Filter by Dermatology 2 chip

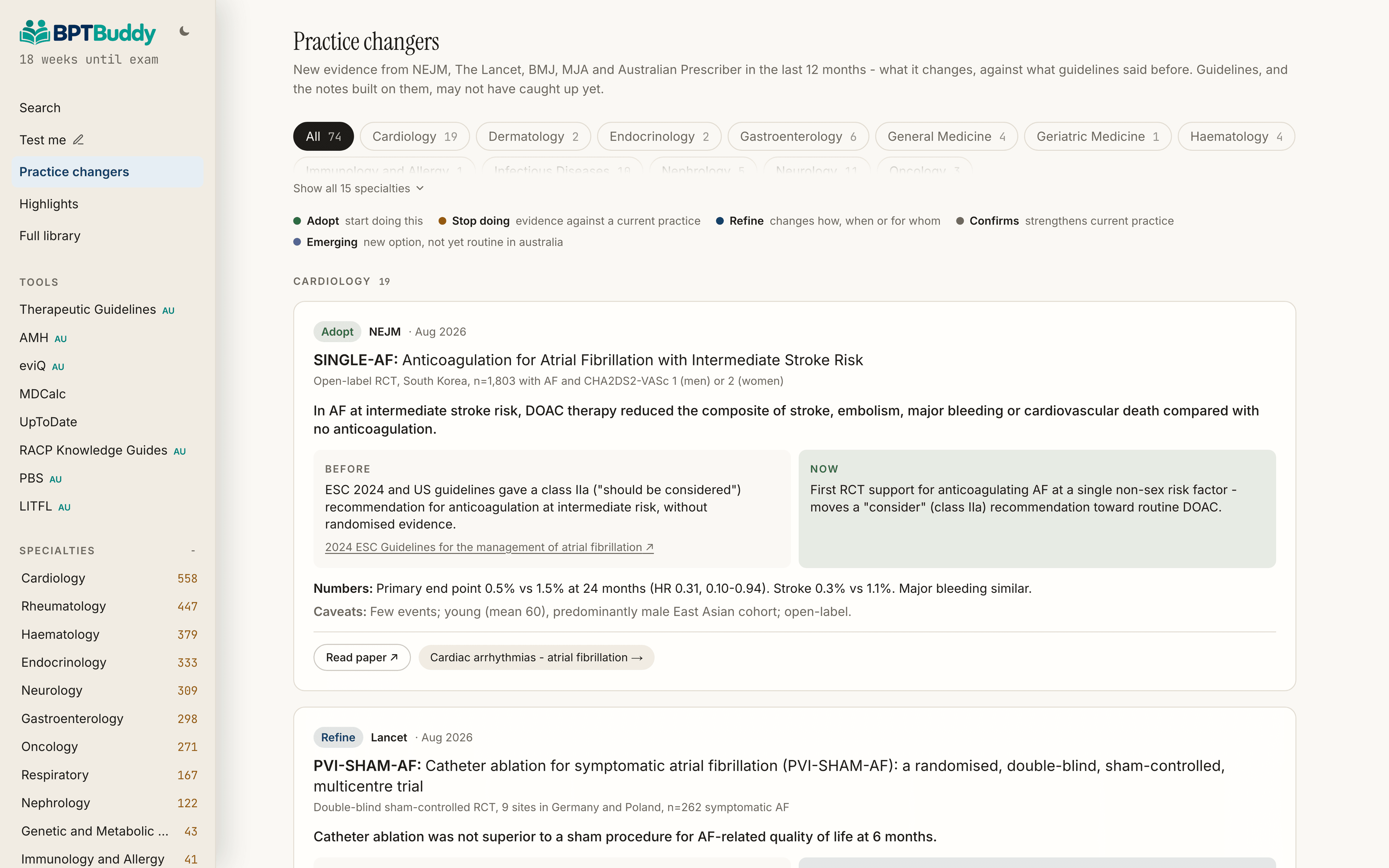click(x=533, y=137)
